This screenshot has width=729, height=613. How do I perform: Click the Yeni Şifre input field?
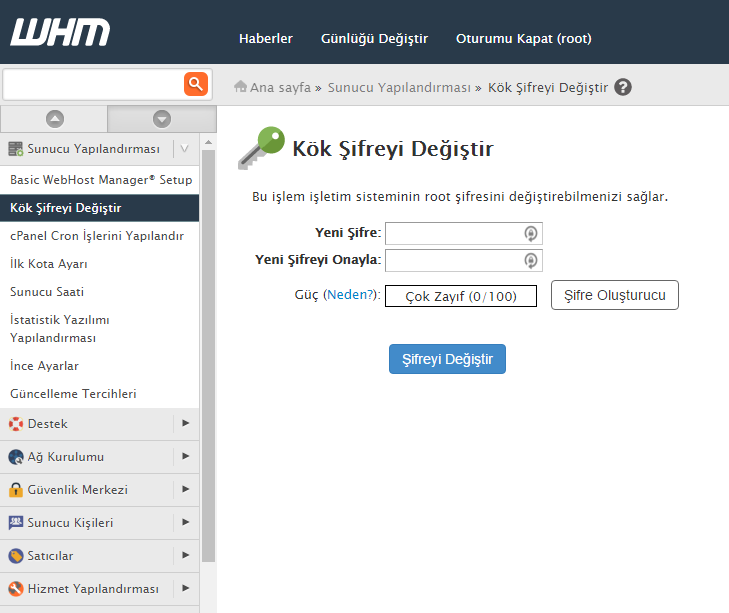coord(453,233)
